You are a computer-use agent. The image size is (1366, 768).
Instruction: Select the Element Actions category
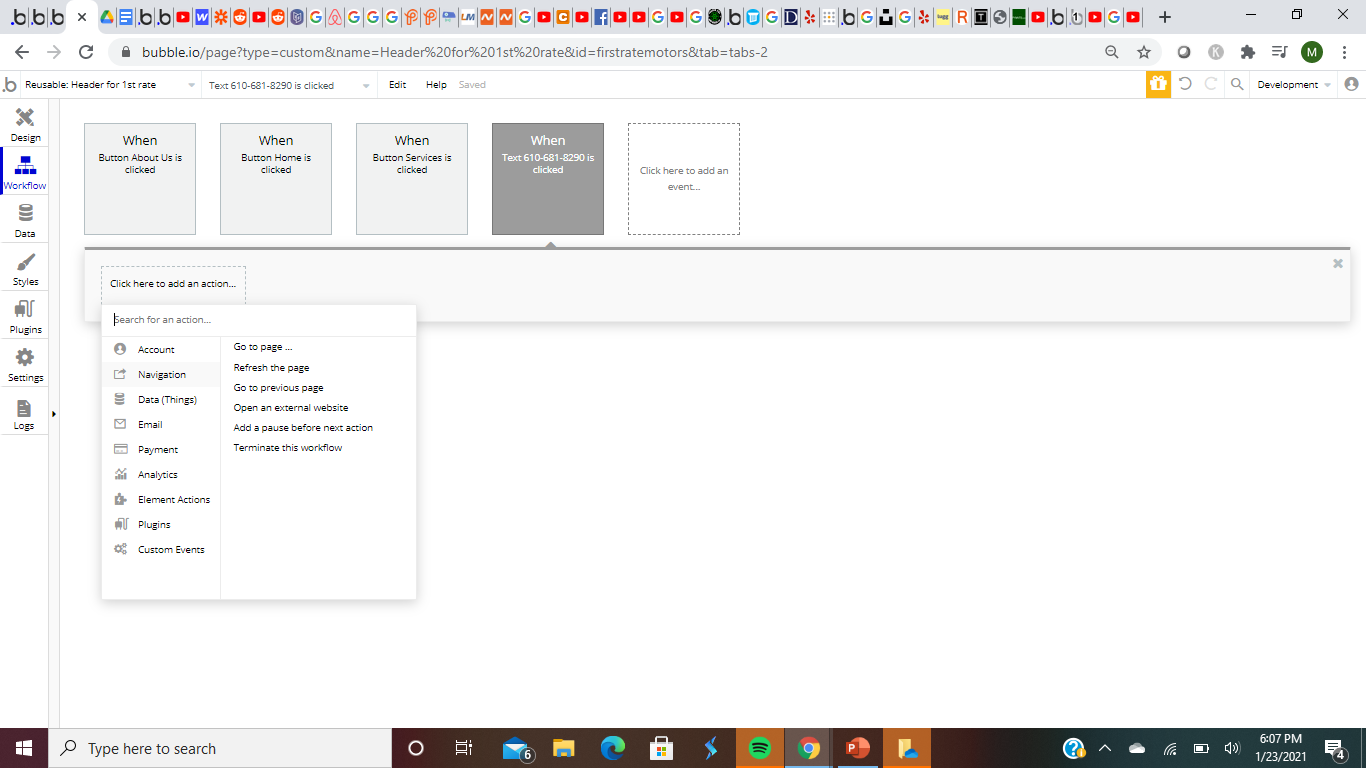(x=161, y=499)
